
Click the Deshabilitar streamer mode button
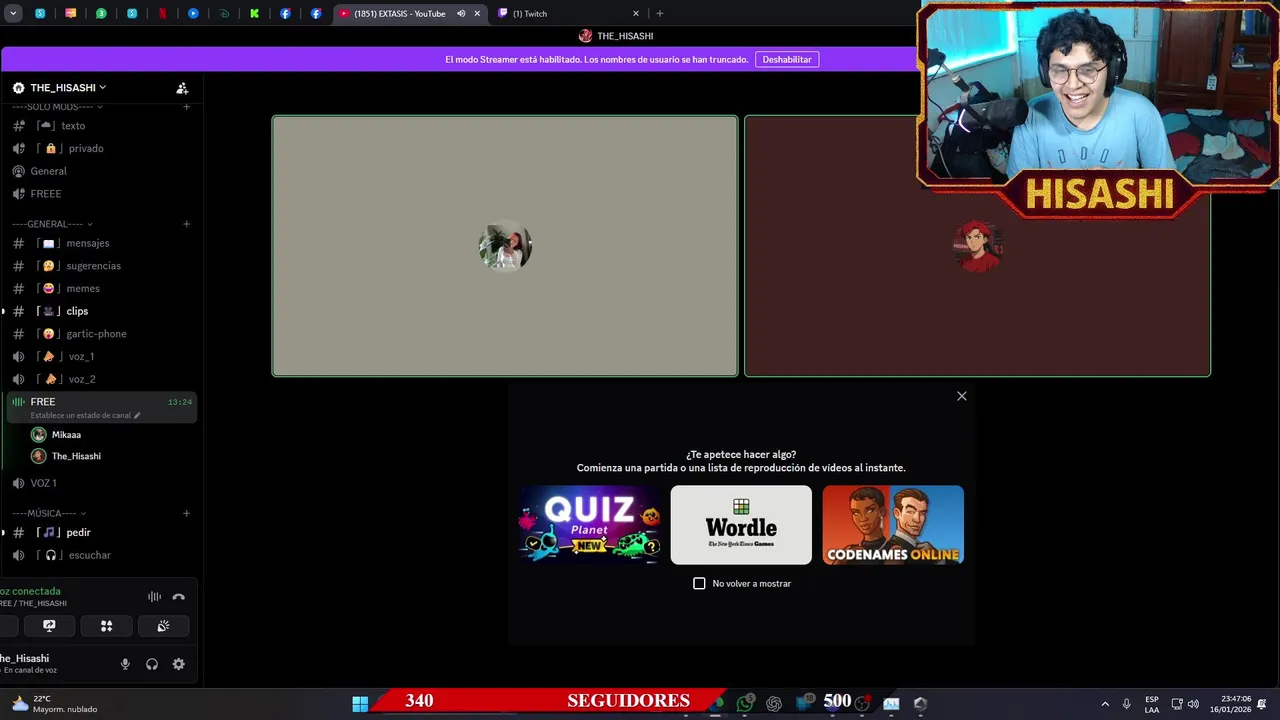click(787, 59)
